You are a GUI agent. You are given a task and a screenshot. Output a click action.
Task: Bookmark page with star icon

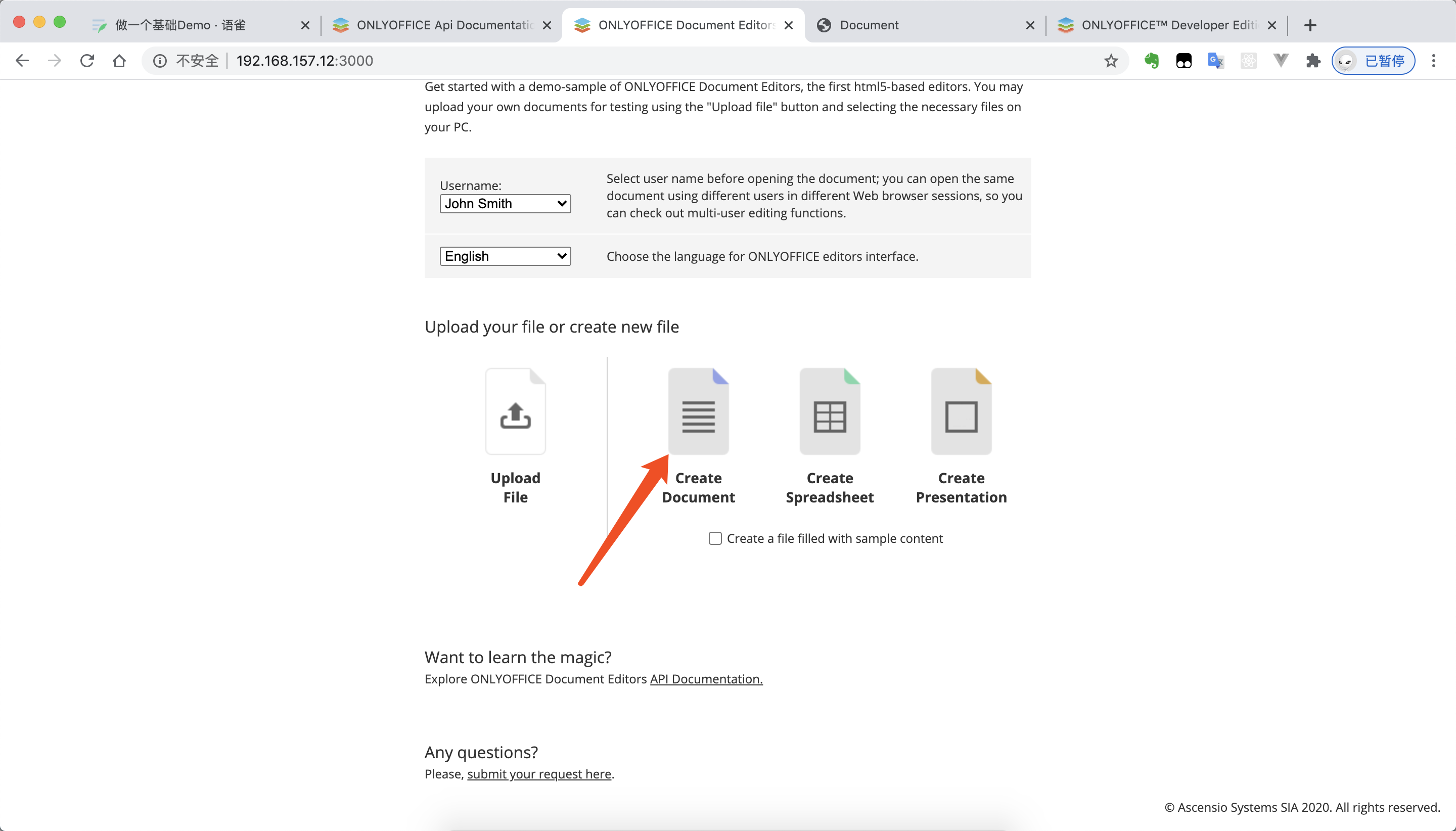(1110, 61)
